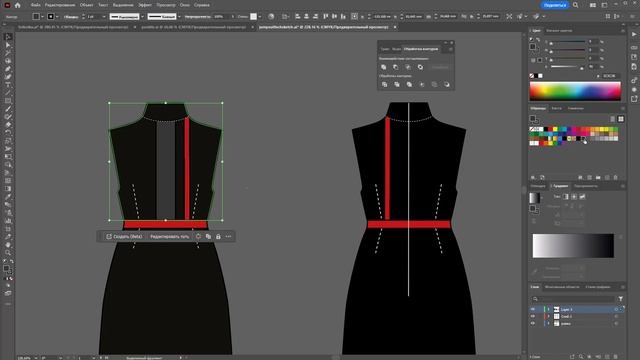Viewport: 640px width, 360px height.
Task: Open the graphic style dropdown in control bar
Action: click(260, 17)
